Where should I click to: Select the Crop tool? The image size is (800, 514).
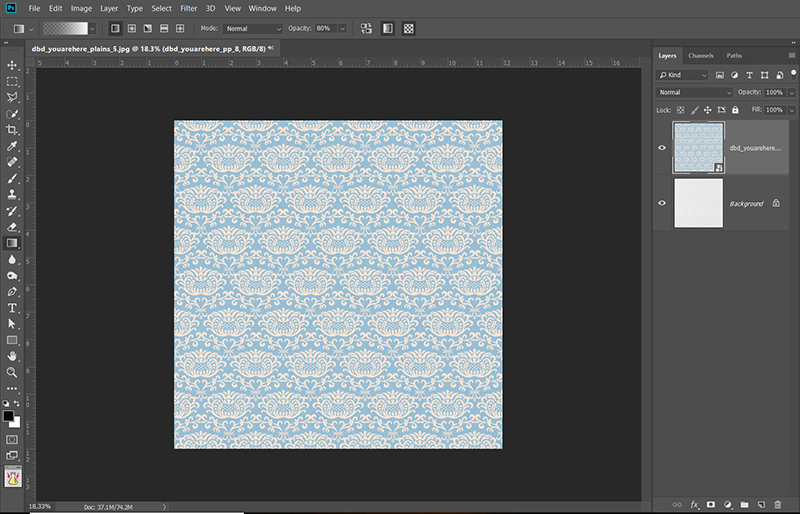(12, 129)
